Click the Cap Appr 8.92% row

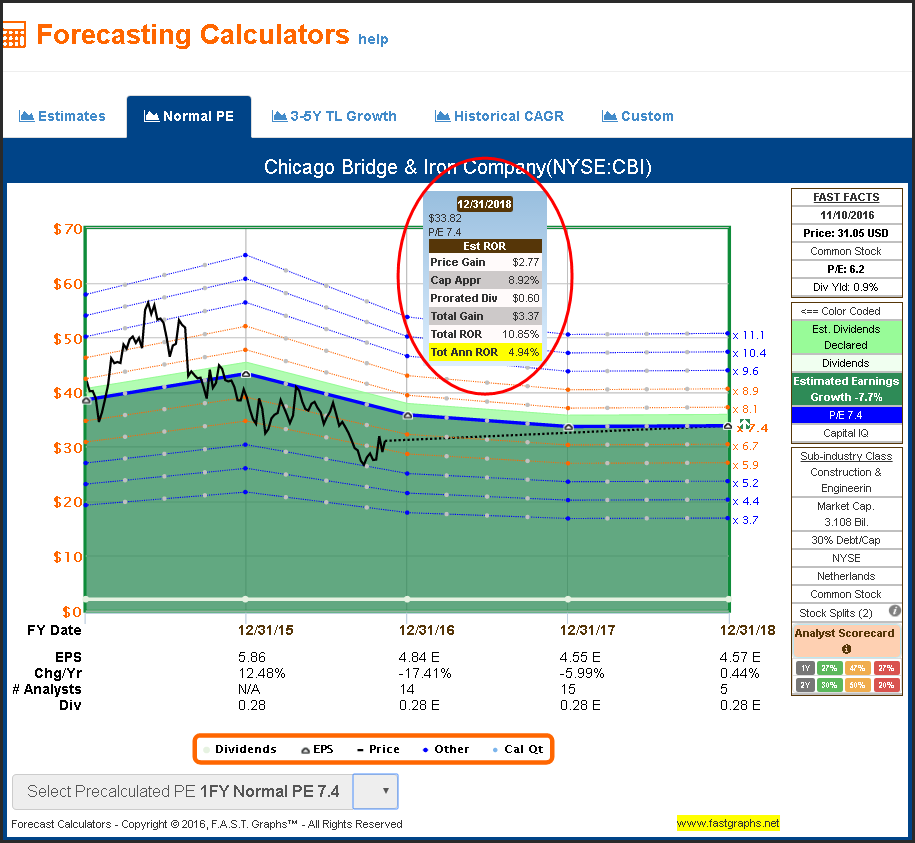tap(485, 280)
